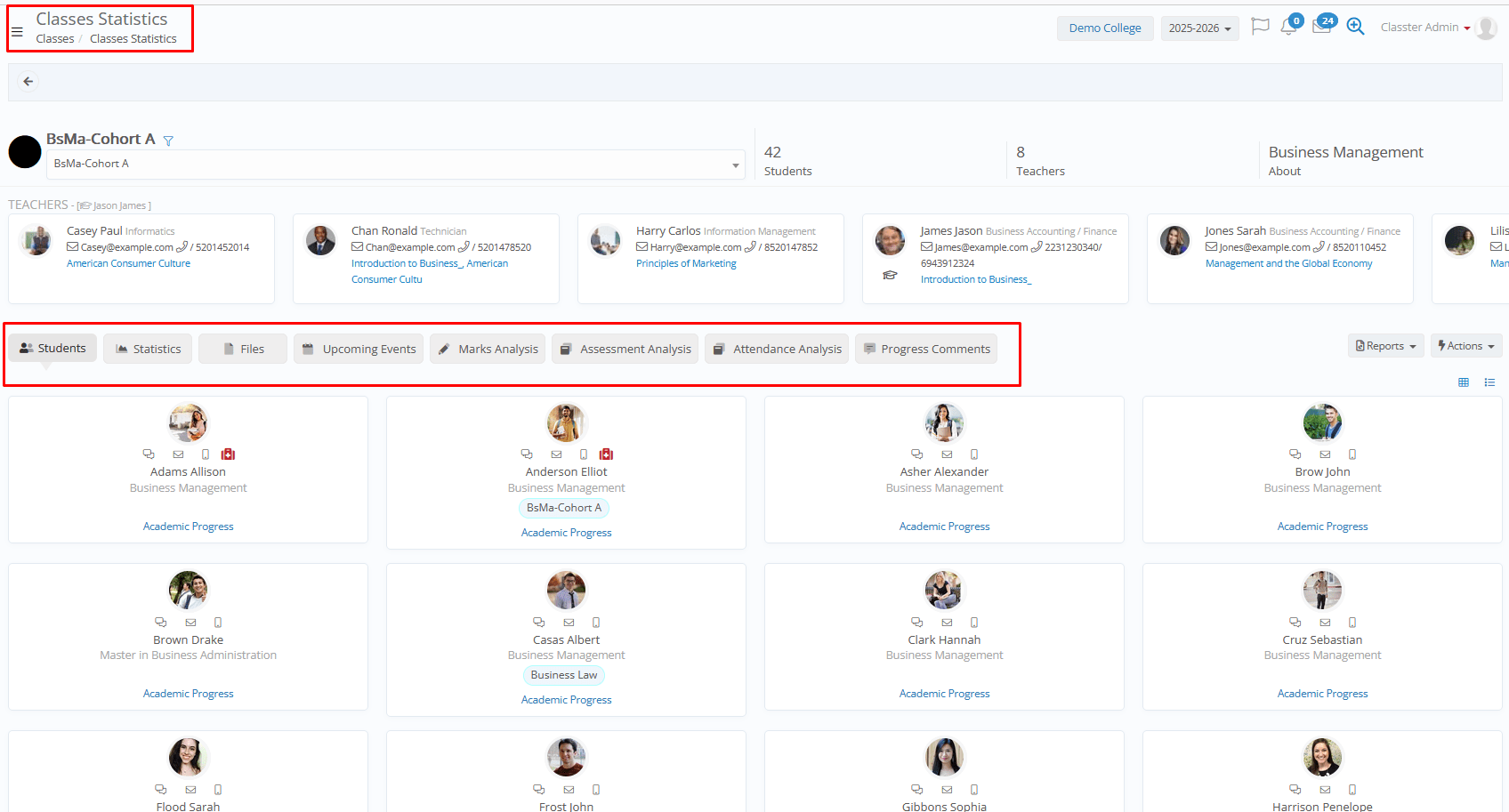
Task: Expand the 2025-2026 academic year dropdown
Action: pos(1199,28)
